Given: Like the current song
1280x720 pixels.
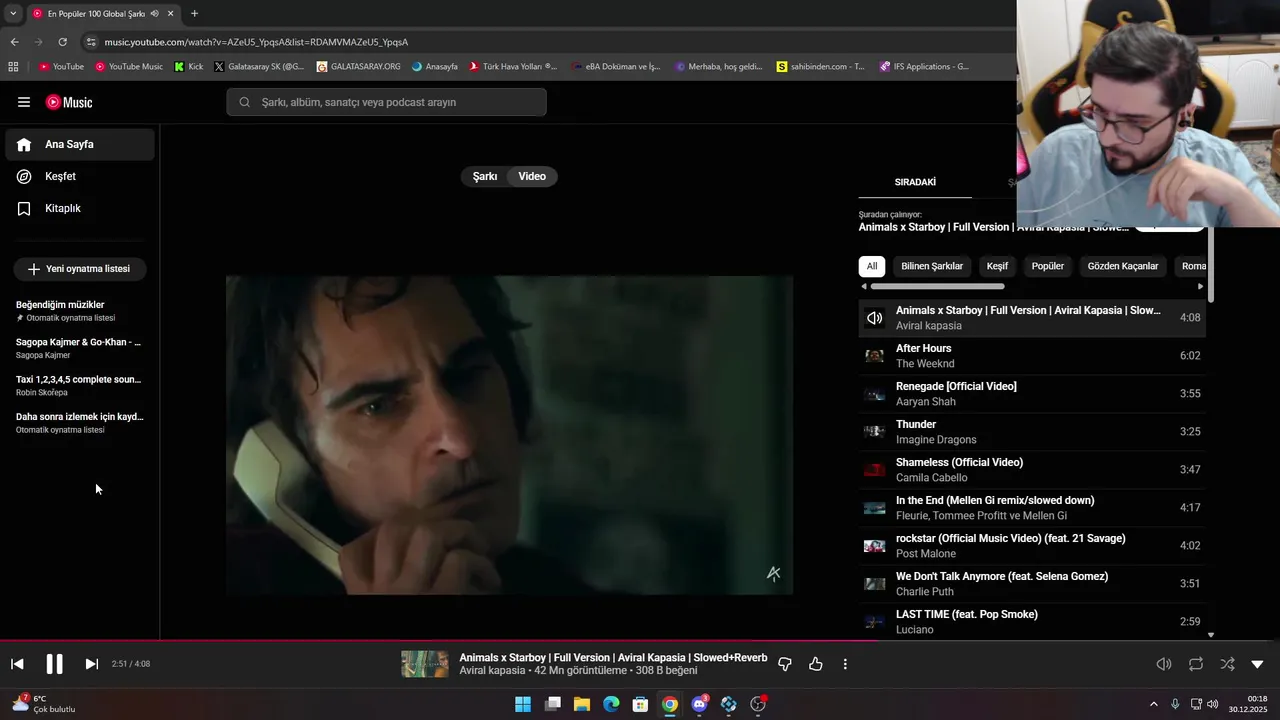Looking at the screenshot, I should 816,664.
